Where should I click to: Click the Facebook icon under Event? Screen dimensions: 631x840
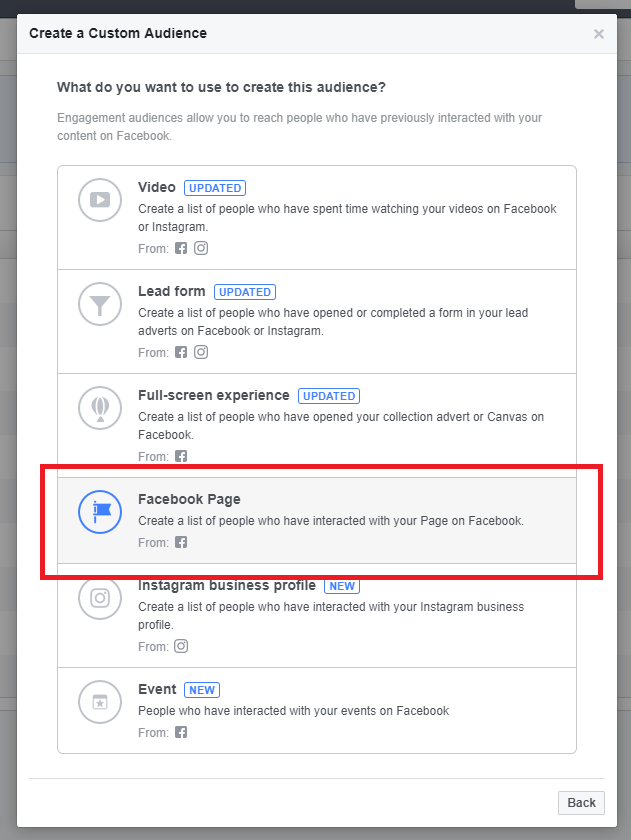point(180,732)
